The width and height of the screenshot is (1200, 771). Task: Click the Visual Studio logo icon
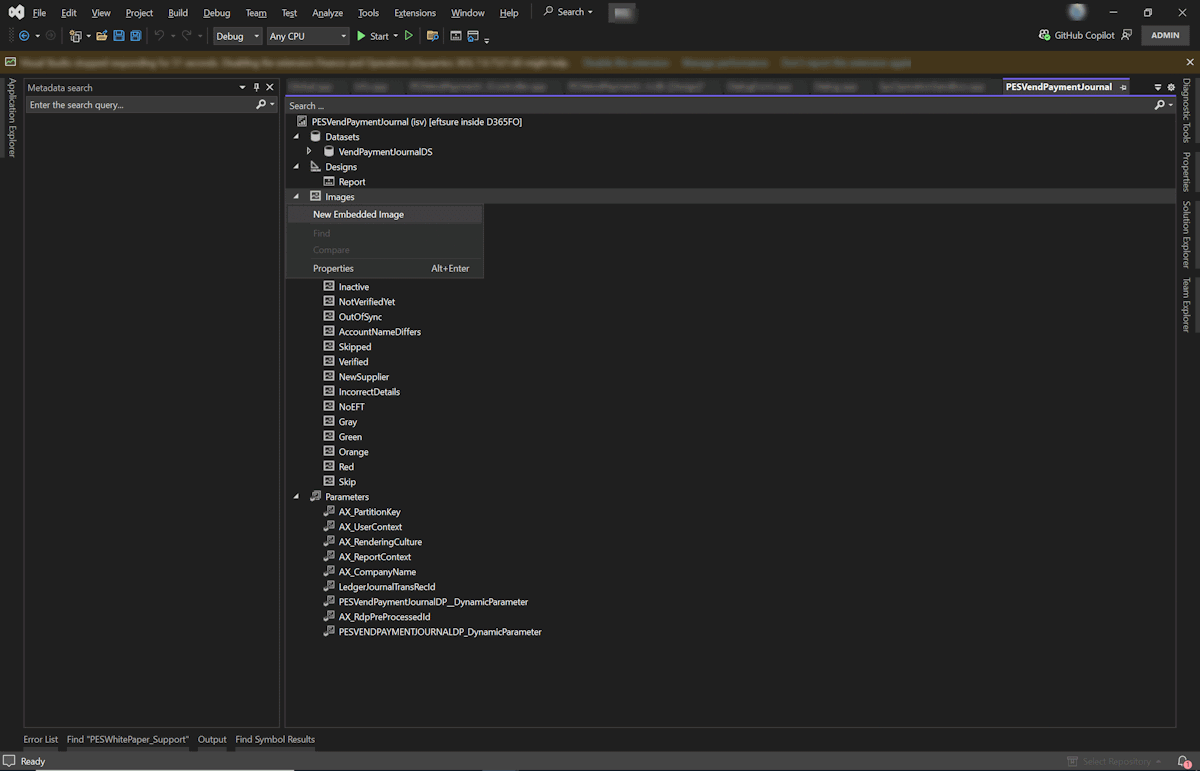(x=16, y=12)
